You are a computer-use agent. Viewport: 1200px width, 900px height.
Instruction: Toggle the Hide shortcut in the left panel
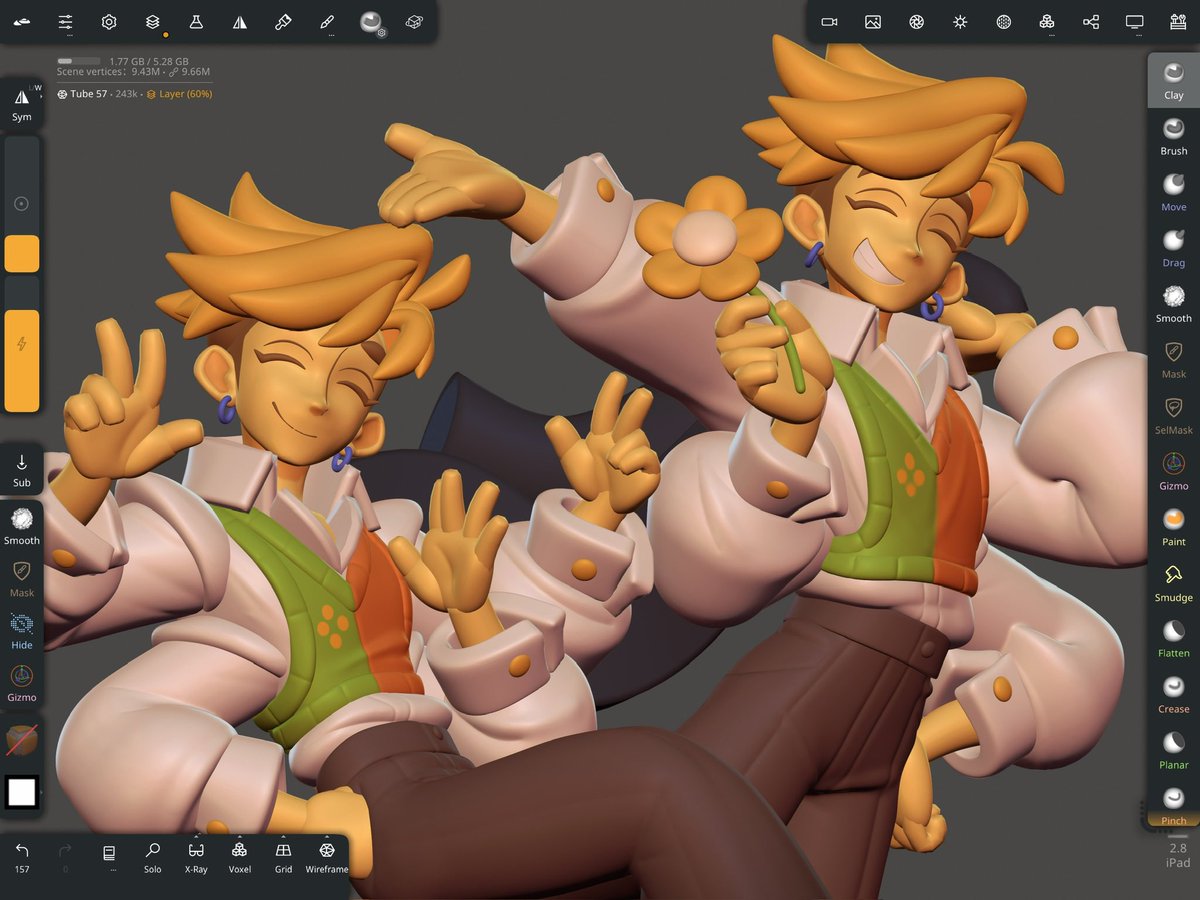click(x=21, y=631)
